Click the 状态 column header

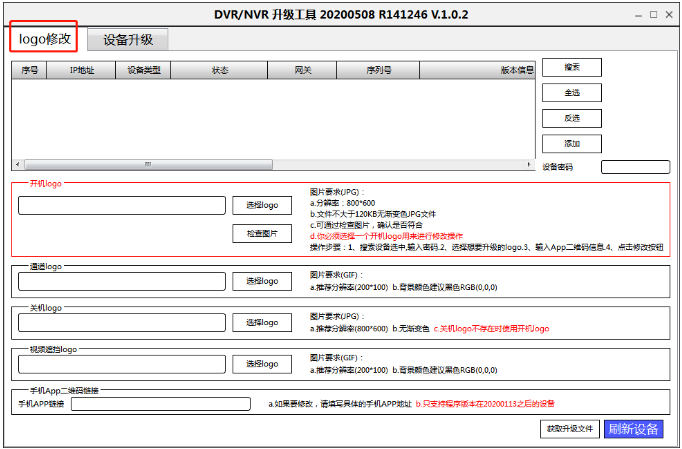coord(219,70)
